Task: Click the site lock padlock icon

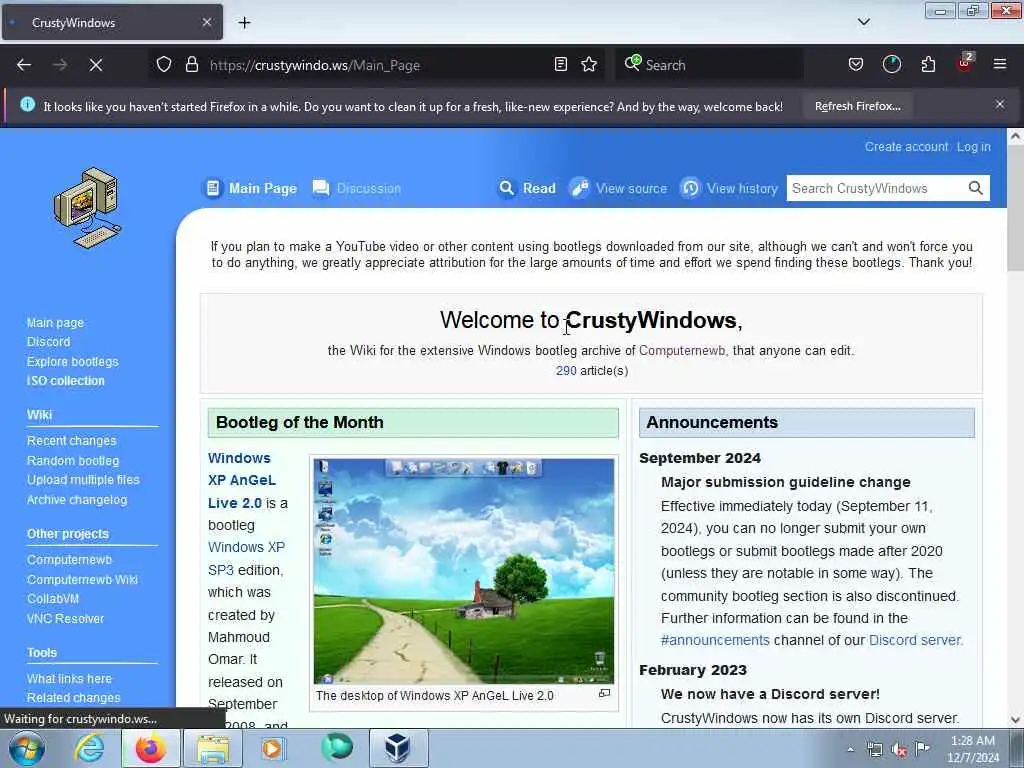Action: click(x=191, y=64)
